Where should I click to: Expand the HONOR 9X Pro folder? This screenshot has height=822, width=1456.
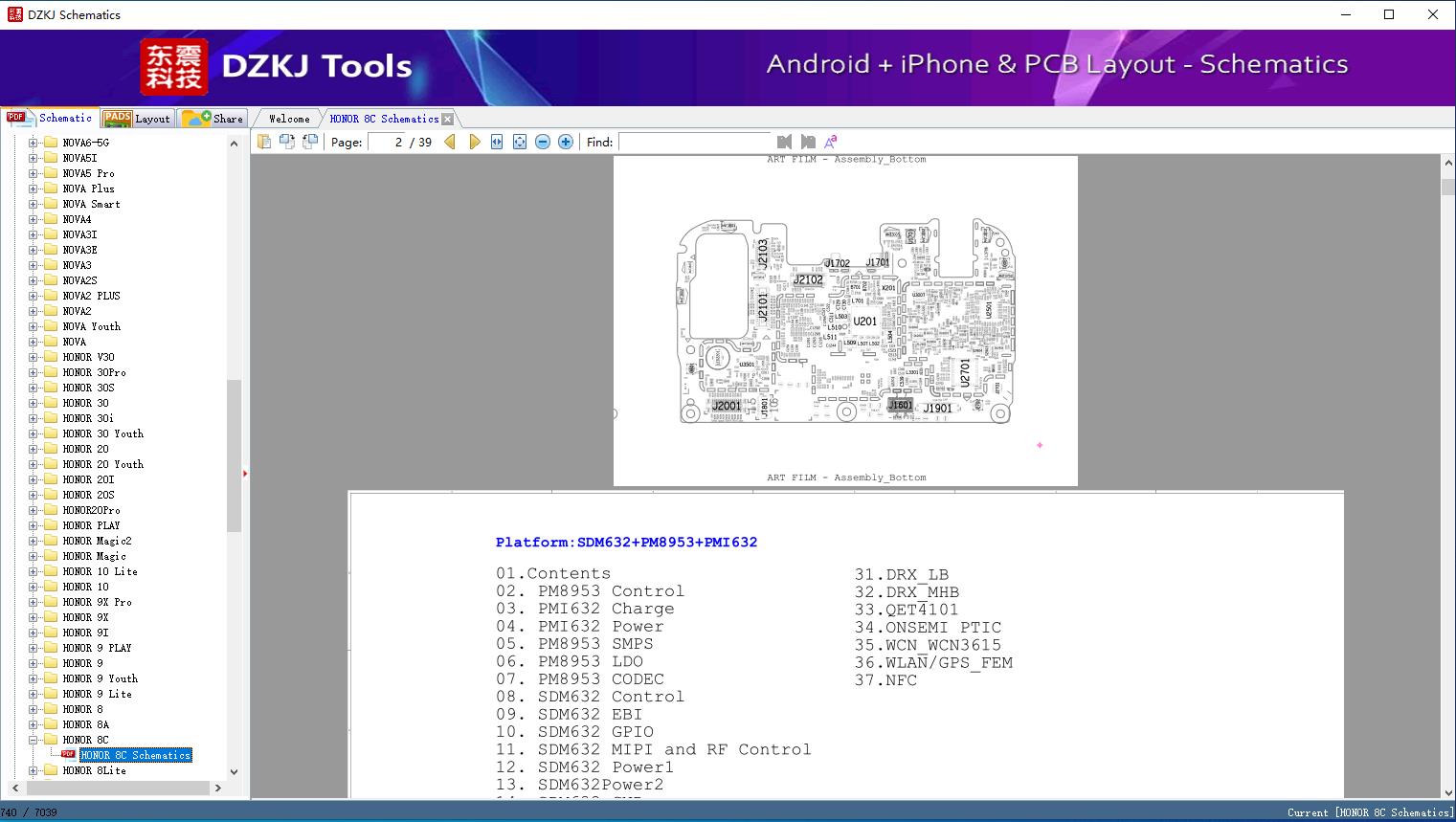[x=34, y=602]
